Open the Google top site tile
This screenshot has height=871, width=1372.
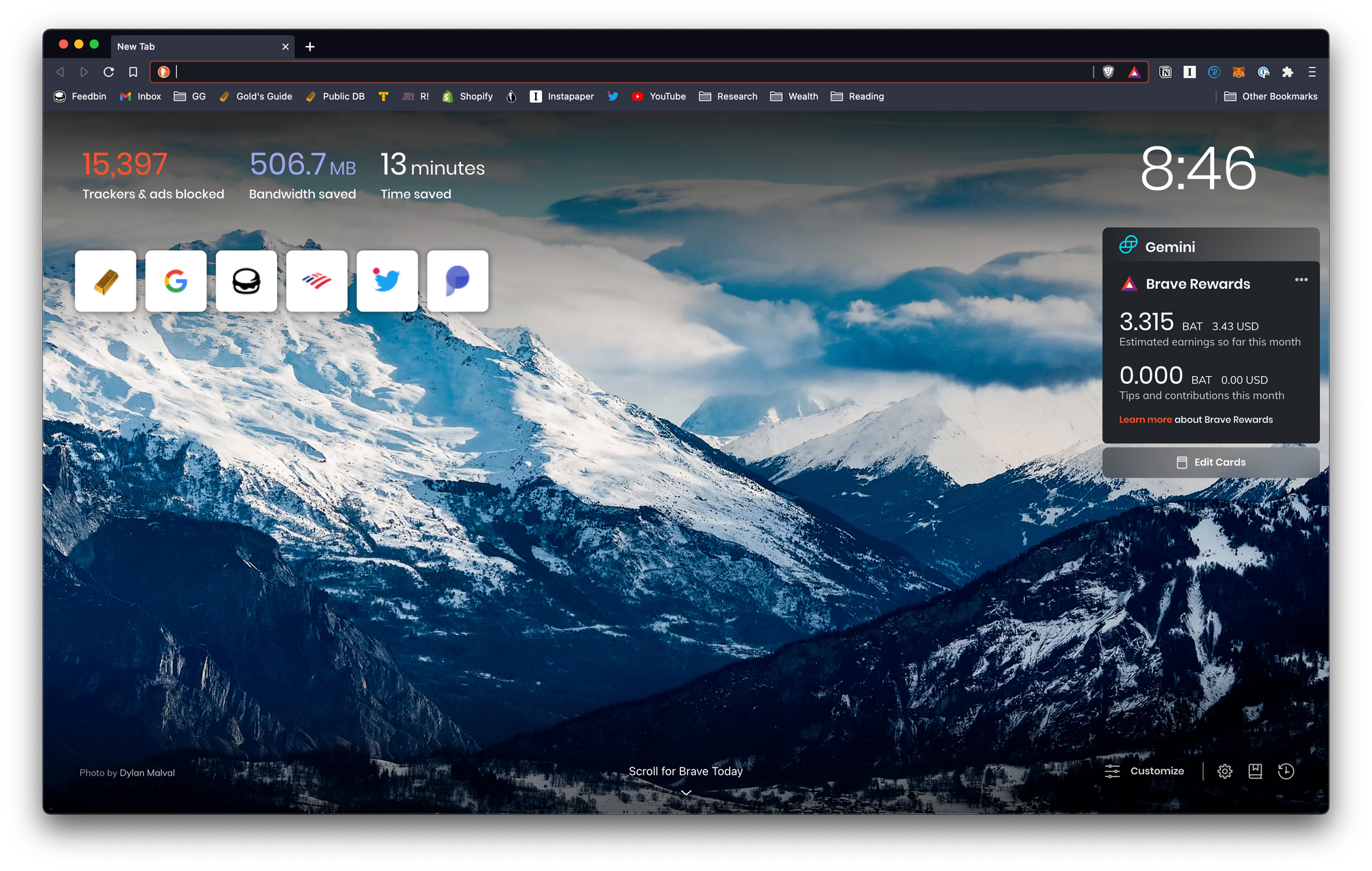(x=176, y=281)
